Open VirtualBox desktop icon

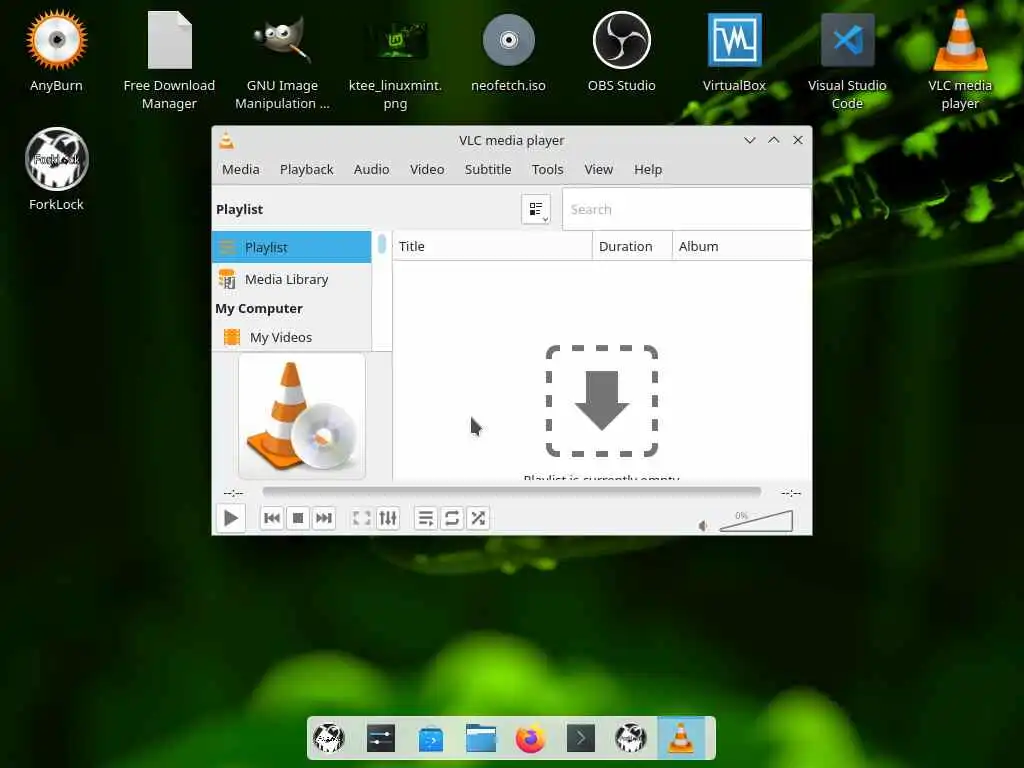tap(734, 51)
